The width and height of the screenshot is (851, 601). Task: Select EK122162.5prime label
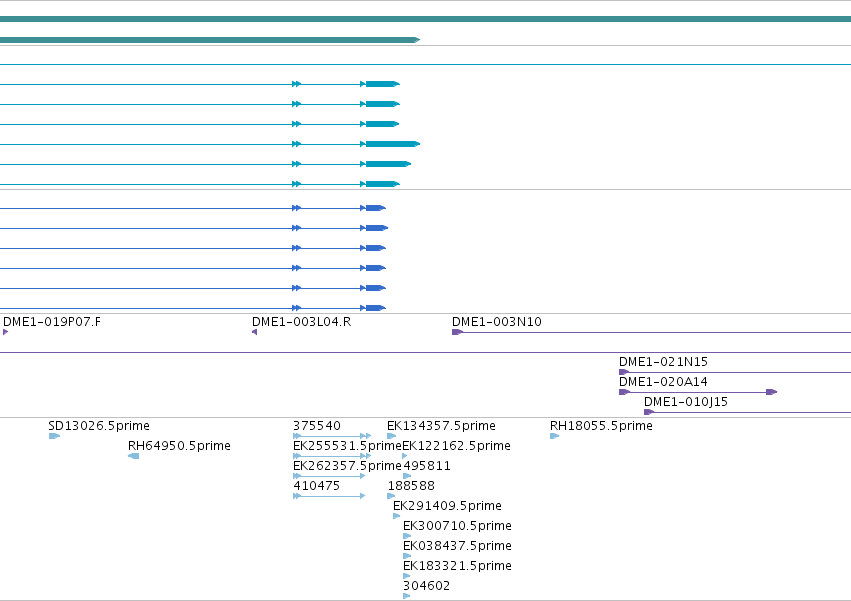pos(456,446)
